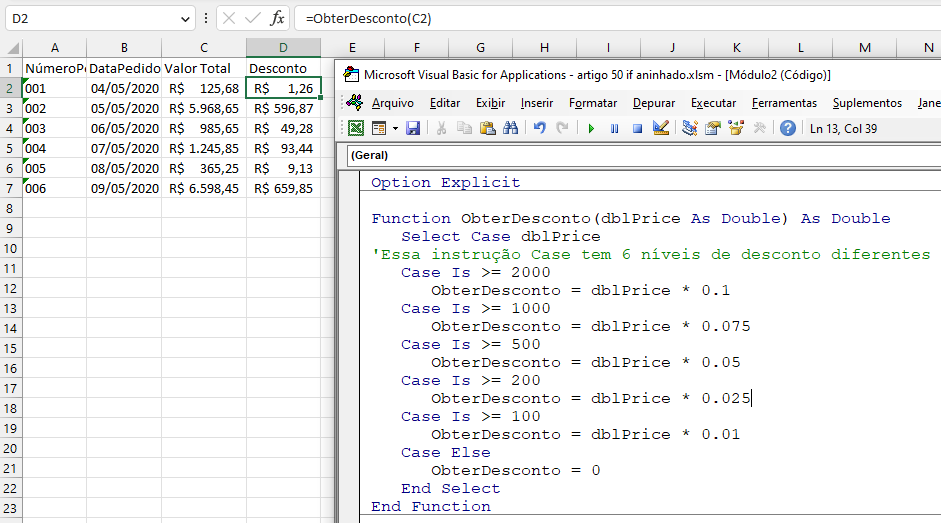Open the Formatar menu
The height and width of the screenshot is (523, 941).
(593, 103)
